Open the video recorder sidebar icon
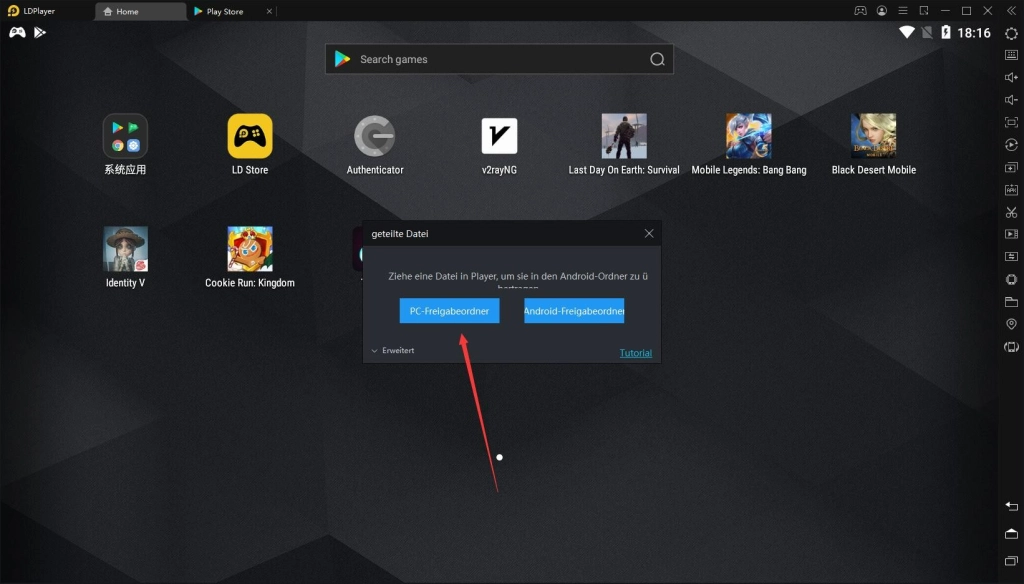1024x584 pixels. (1011, 234)
